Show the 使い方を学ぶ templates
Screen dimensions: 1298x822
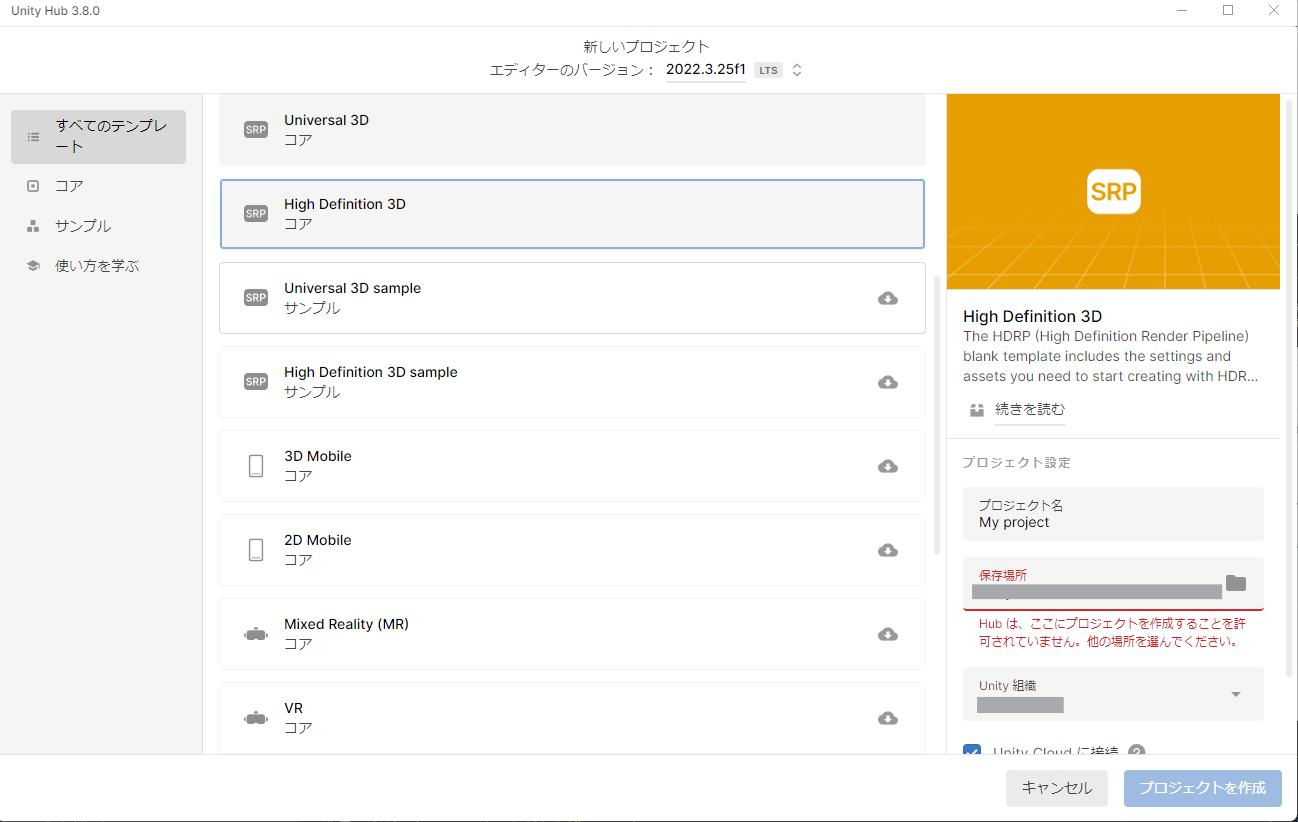coord(98,266)
